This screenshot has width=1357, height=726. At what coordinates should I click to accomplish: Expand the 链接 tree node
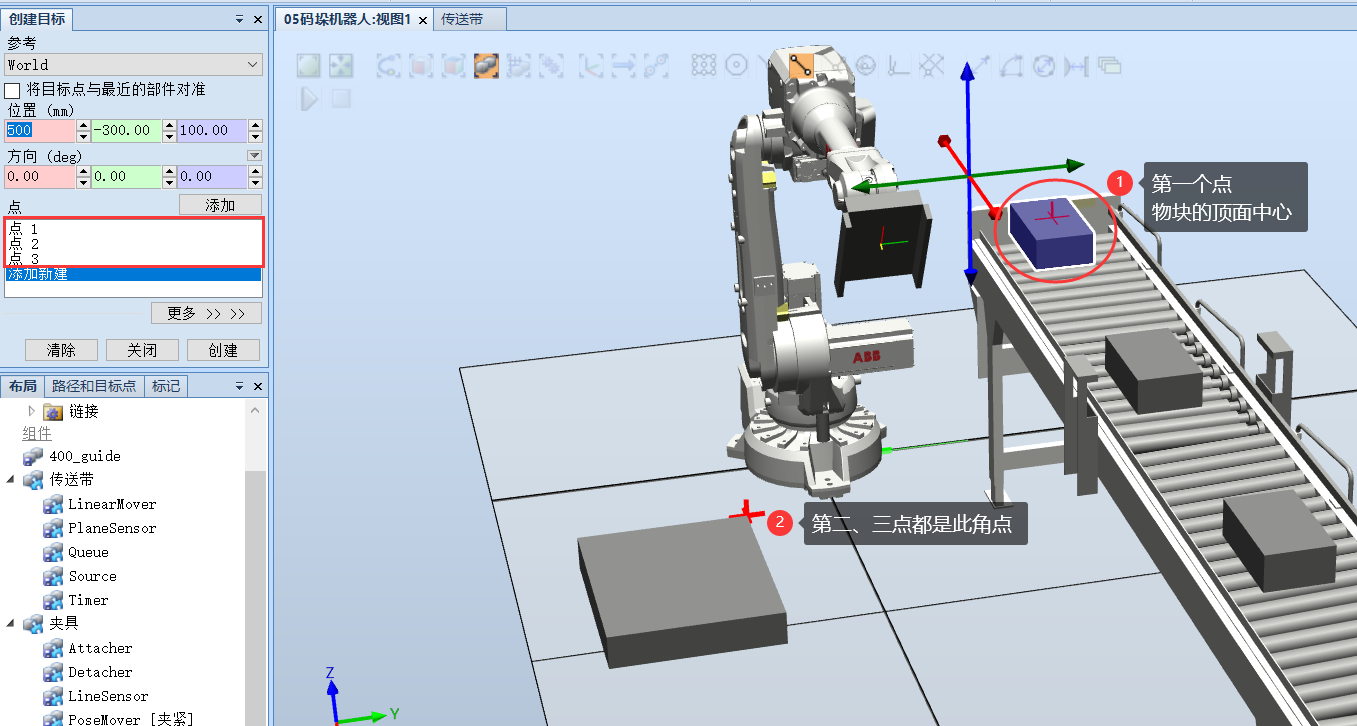pos(30,413)
